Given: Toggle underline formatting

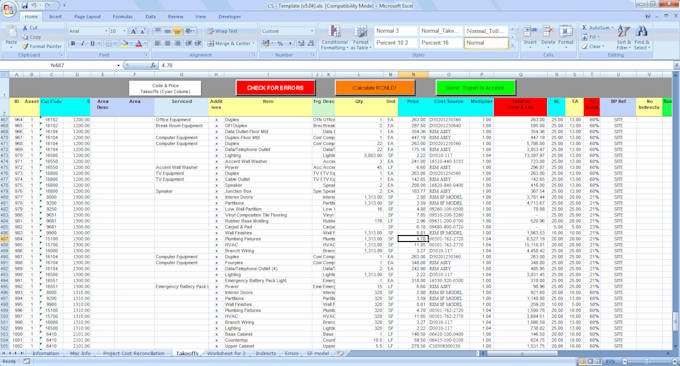Looking at the screenshot, I should [x=92, y=43].
